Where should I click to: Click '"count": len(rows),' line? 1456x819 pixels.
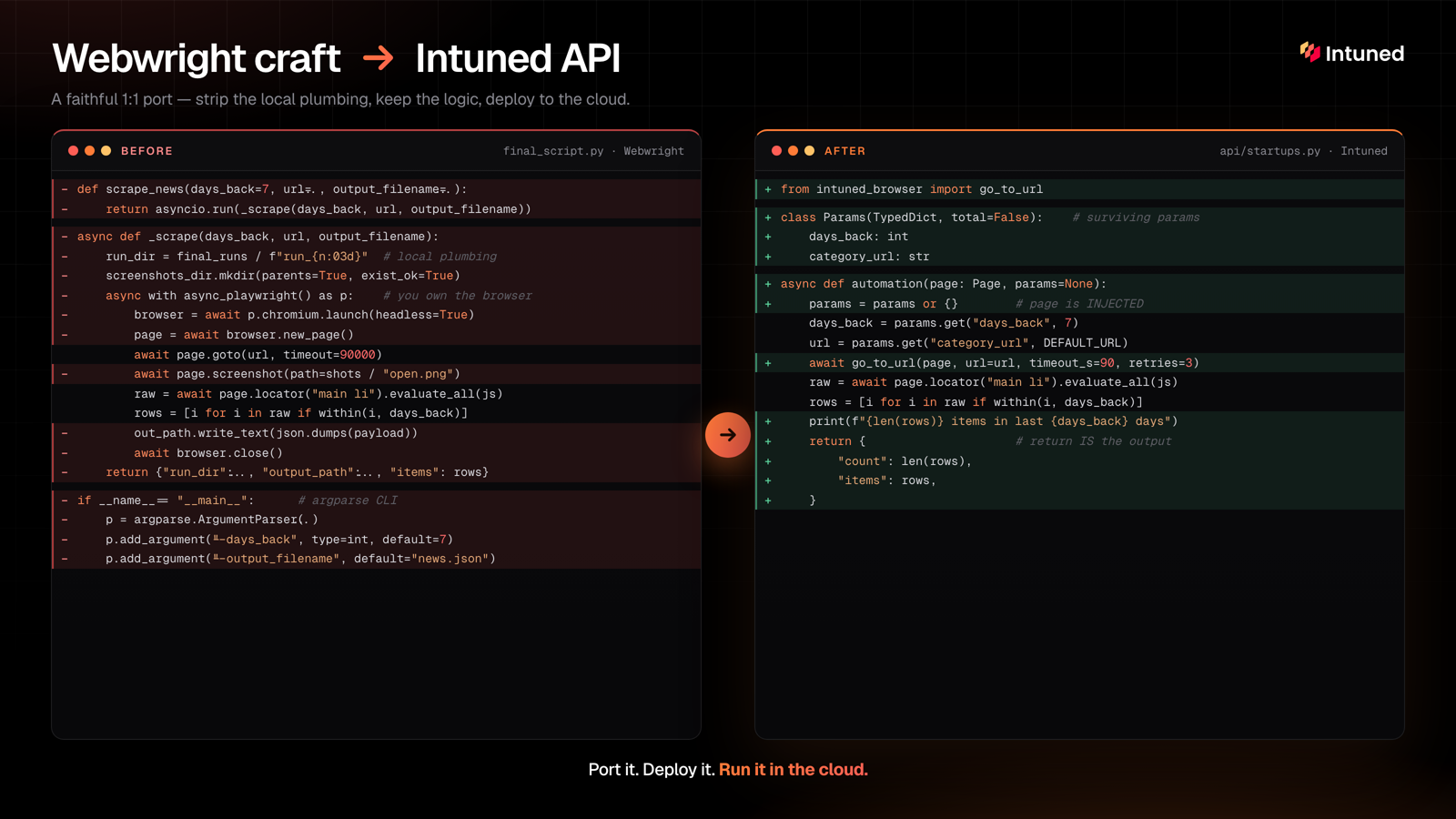[x=1080, y=461]
